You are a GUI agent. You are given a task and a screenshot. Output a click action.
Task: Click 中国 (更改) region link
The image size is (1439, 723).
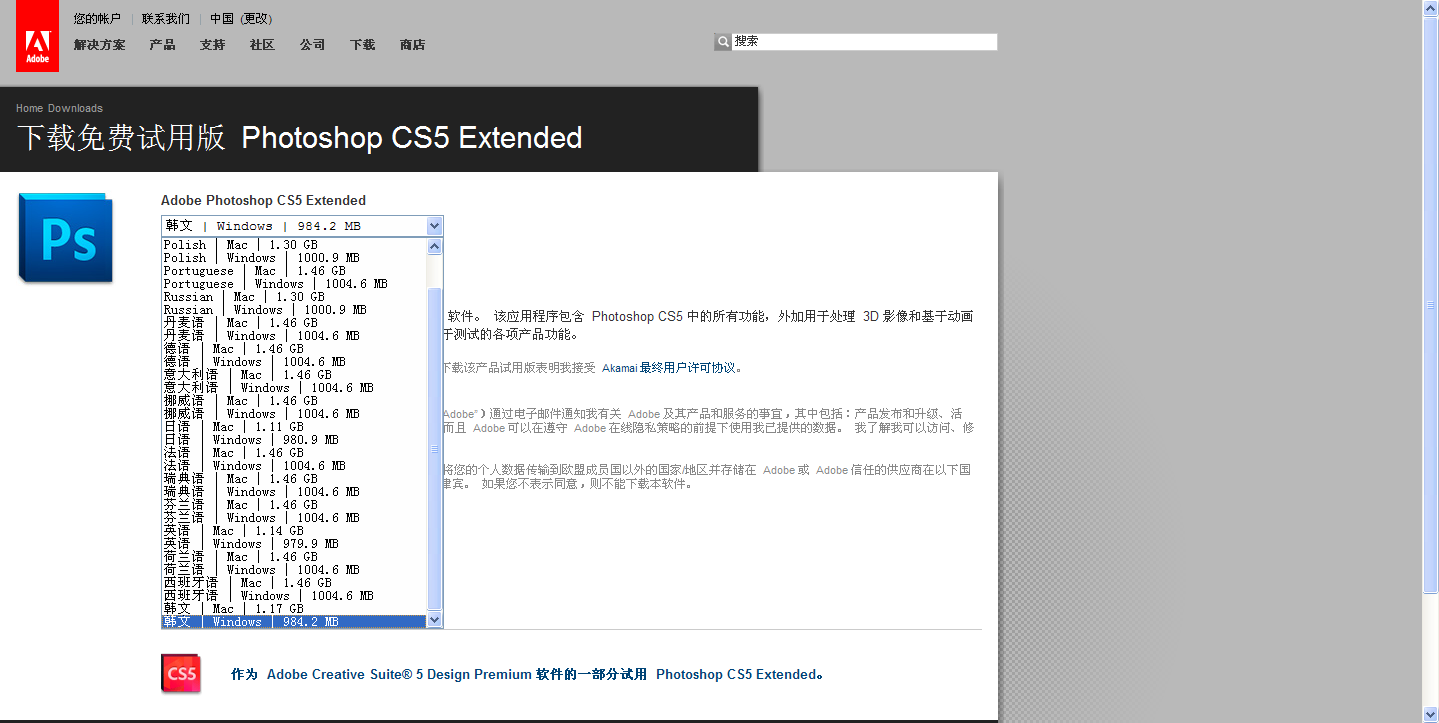click(241, 19)
